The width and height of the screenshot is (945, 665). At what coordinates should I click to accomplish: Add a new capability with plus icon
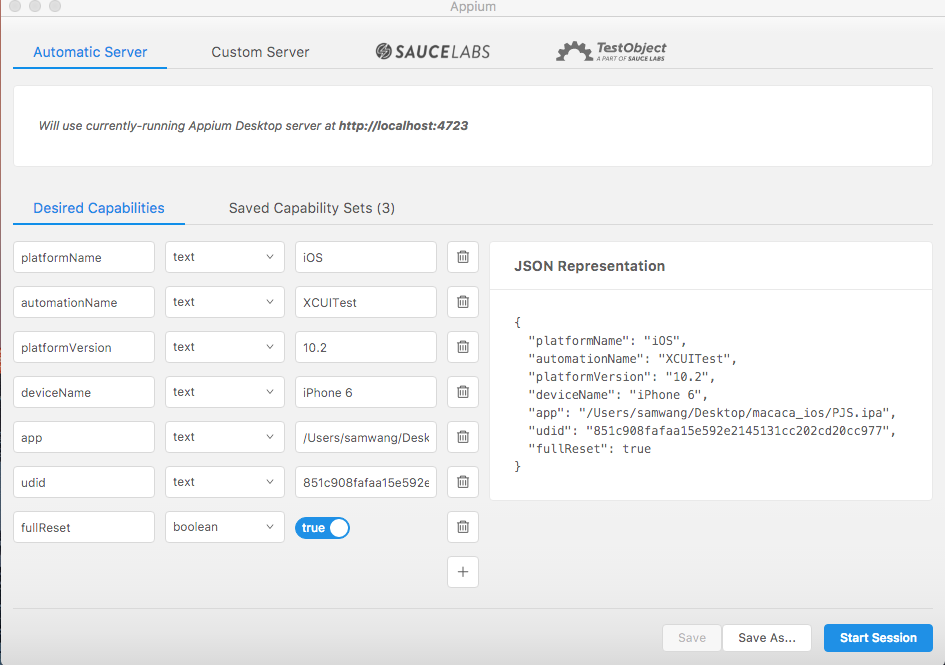tap(463, 572)
